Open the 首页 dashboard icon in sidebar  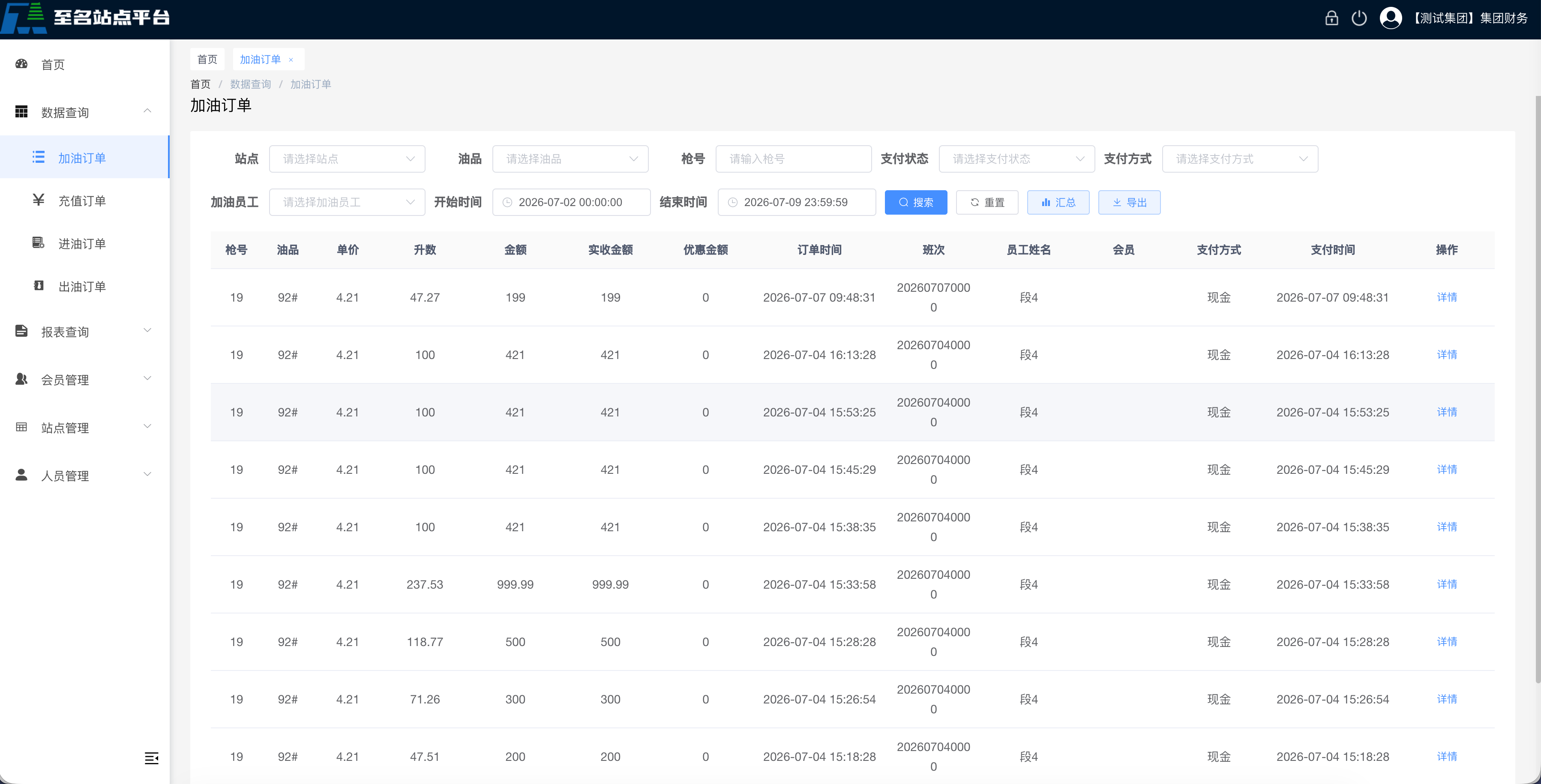tap(21, 64)
